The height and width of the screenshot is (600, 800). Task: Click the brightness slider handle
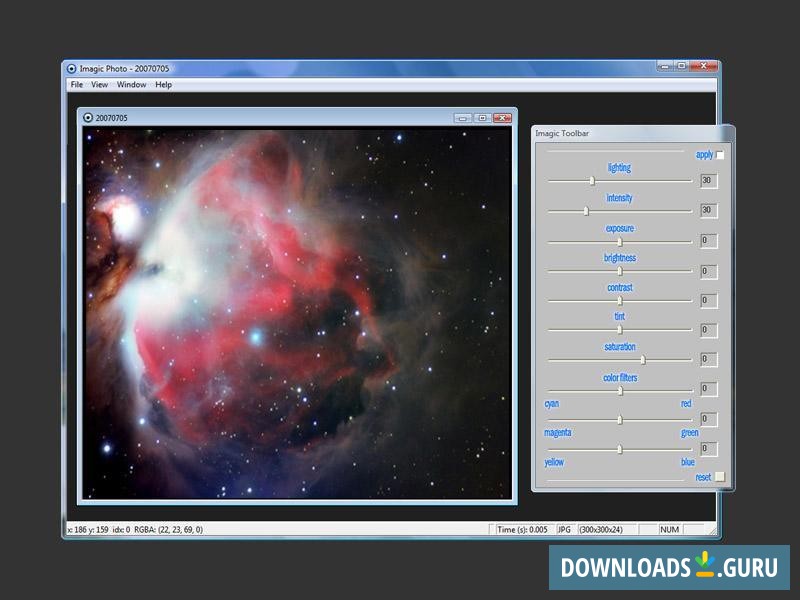(620, 271)
